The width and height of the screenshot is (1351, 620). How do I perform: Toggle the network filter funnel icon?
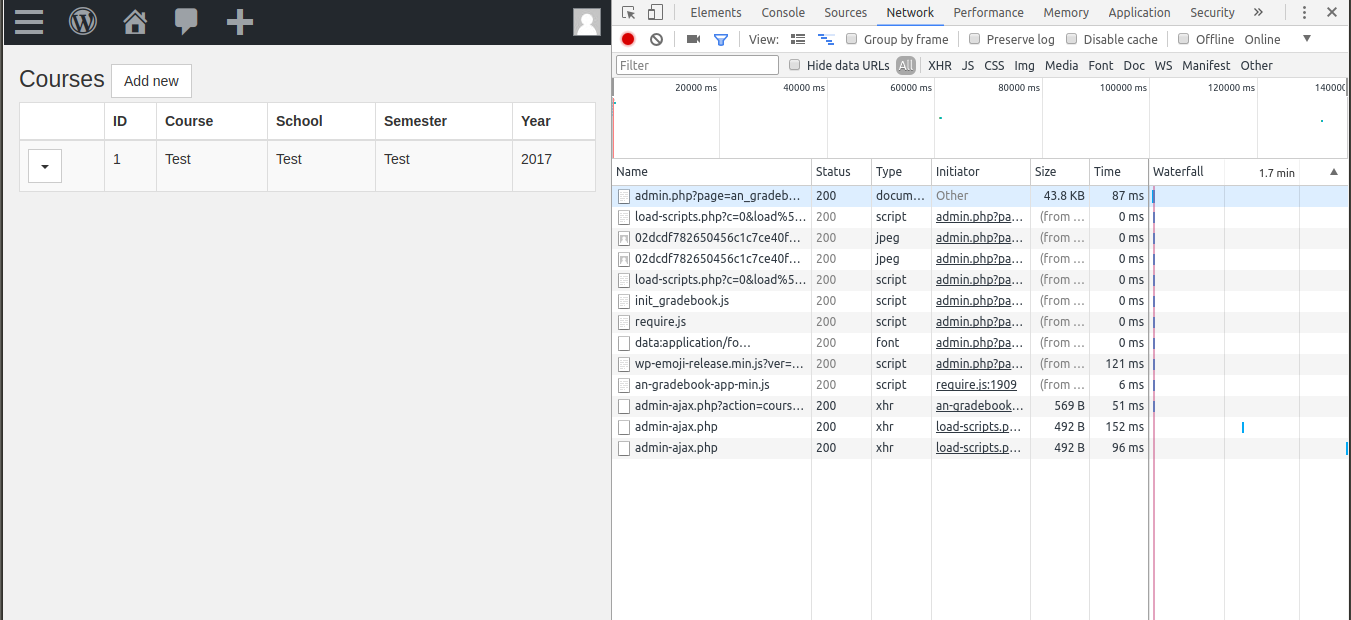[x=720, y=39]
